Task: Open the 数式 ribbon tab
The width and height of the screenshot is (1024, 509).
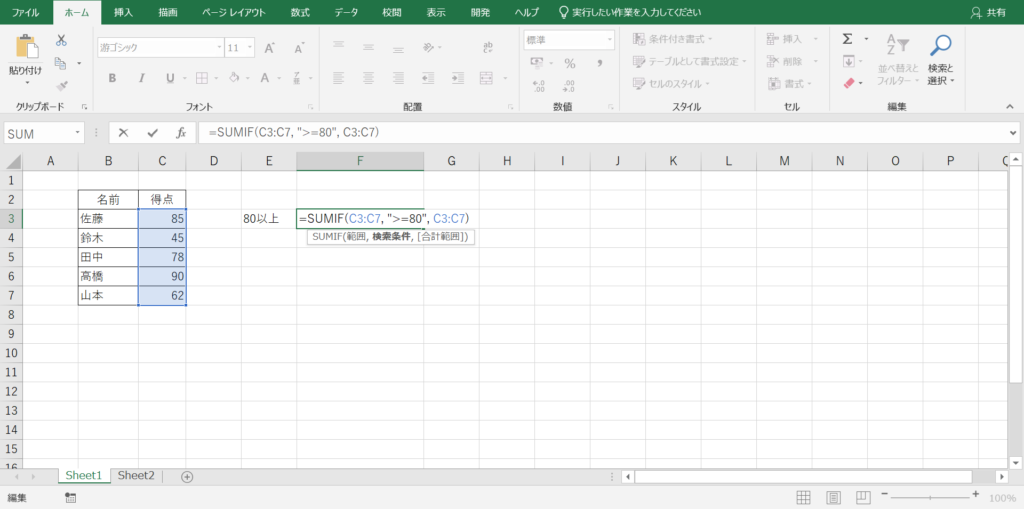Action: click(300, 12)
